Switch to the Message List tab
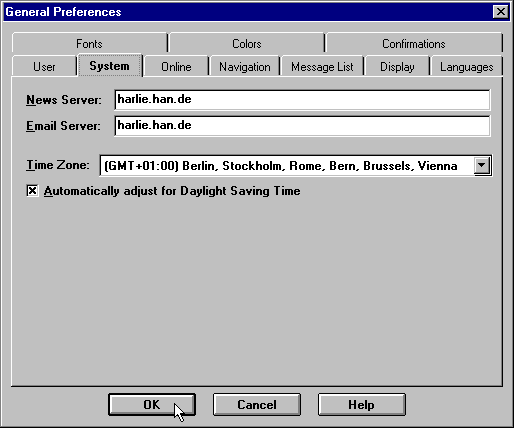 (322, 67)
